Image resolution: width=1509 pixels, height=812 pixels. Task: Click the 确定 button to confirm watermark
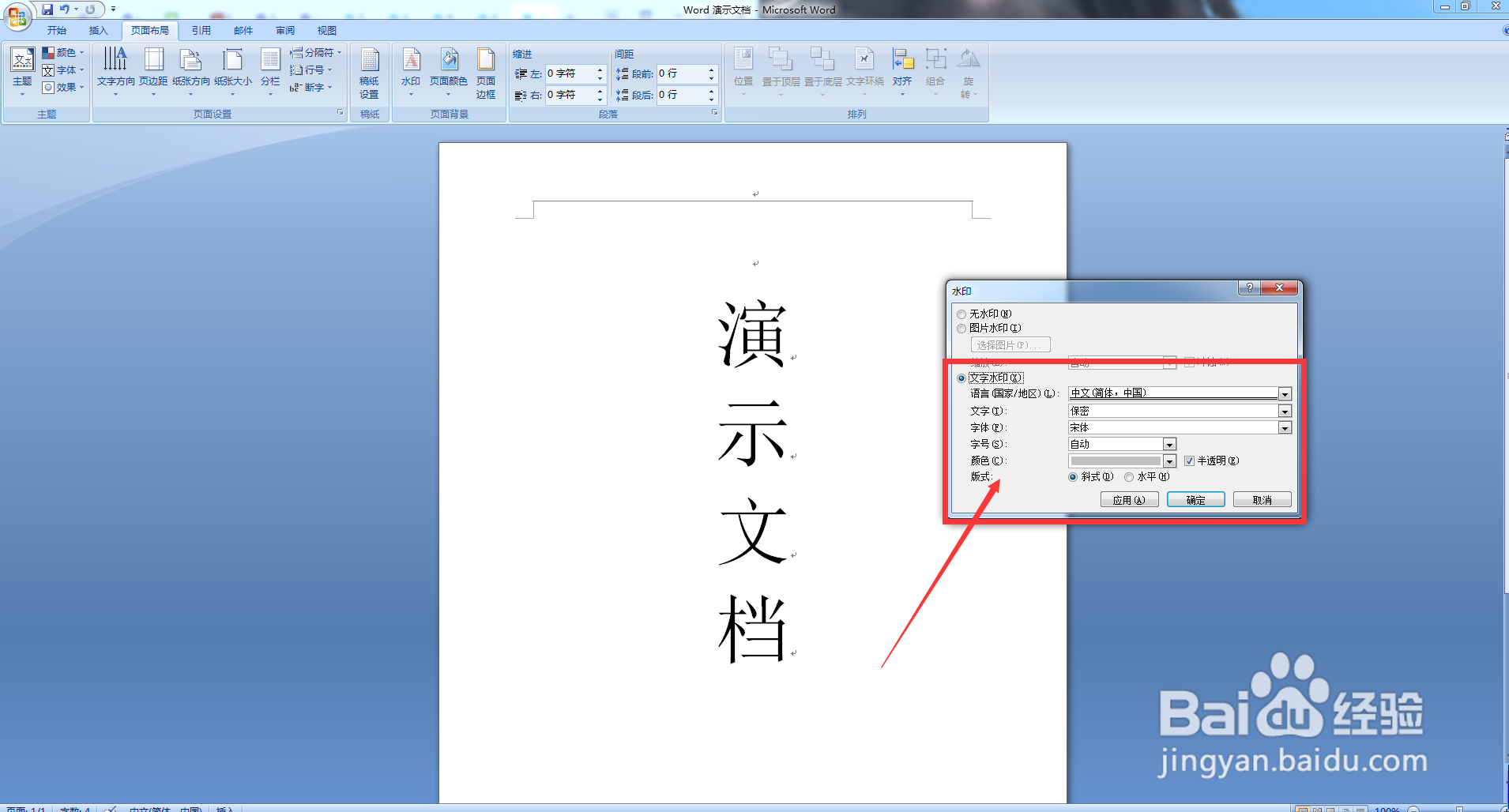1195,499
